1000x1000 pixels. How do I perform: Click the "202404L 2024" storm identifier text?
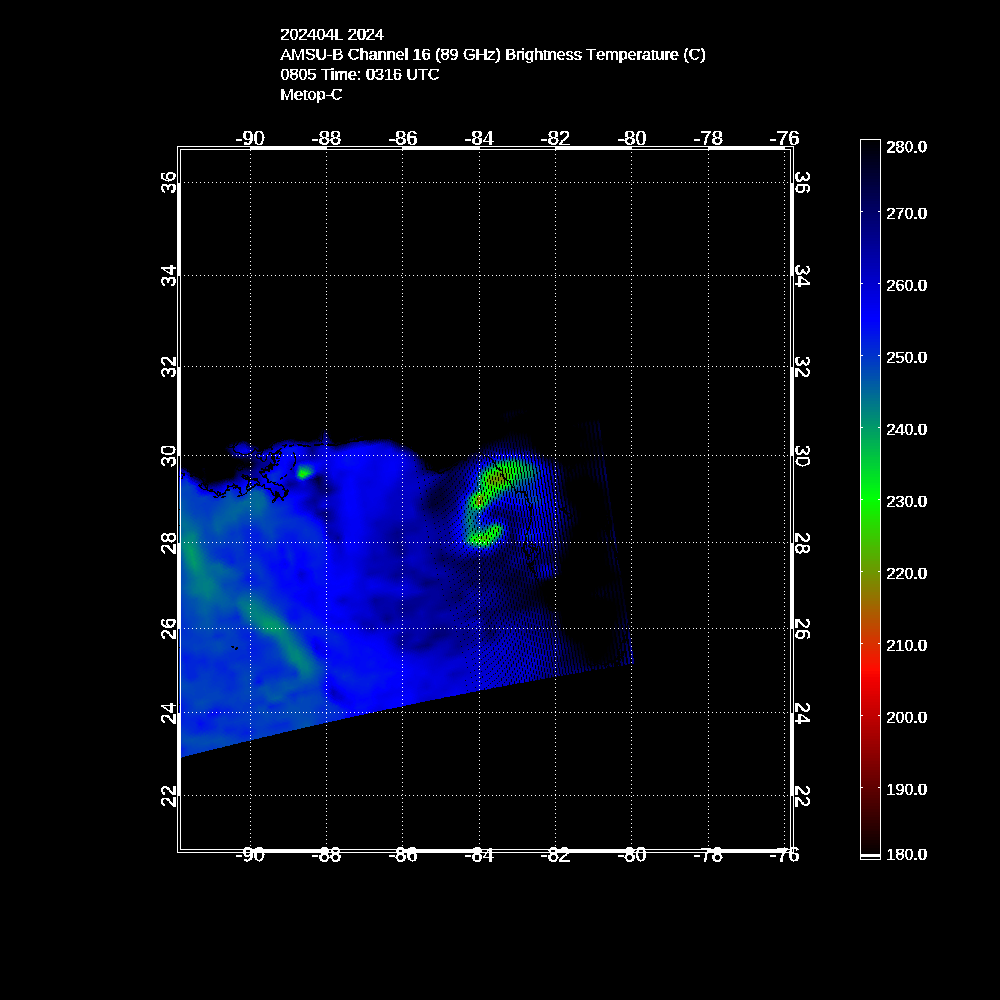(x=331, y=35)
